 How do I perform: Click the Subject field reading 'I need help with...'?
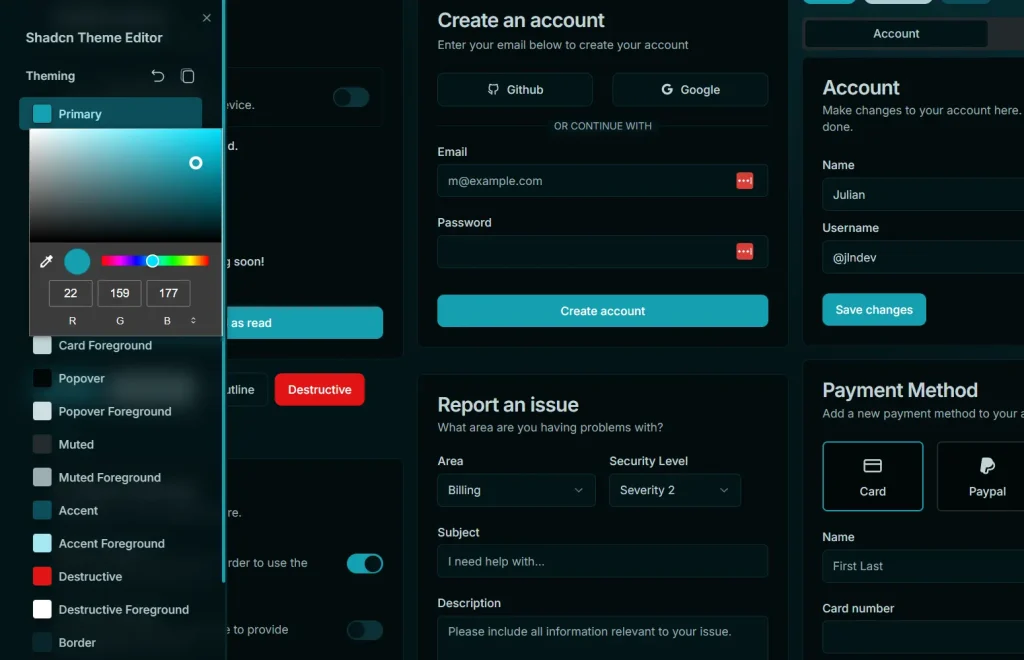click(602, 561)
